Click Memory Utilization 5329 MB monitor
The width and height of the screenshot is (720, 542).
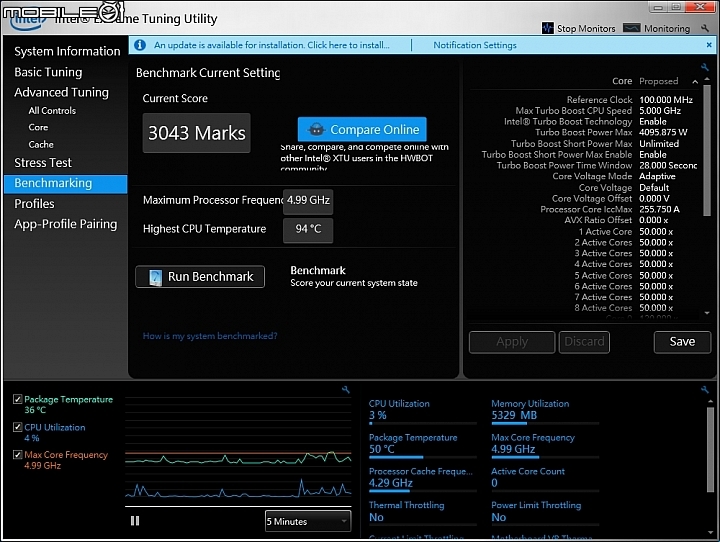(x=545, y=410)
